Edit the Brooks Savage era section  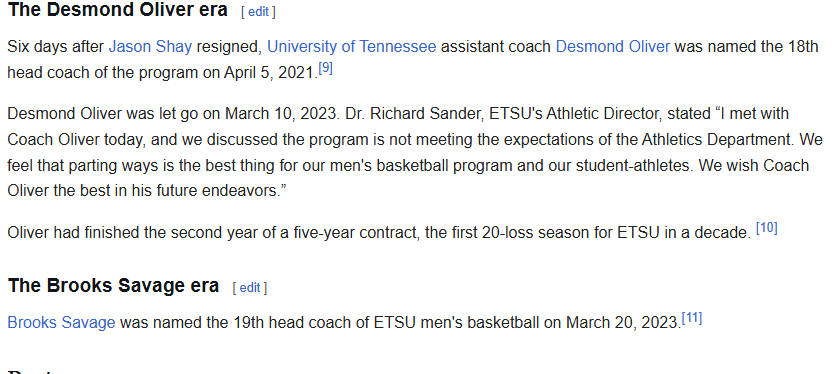coord(250,288)
